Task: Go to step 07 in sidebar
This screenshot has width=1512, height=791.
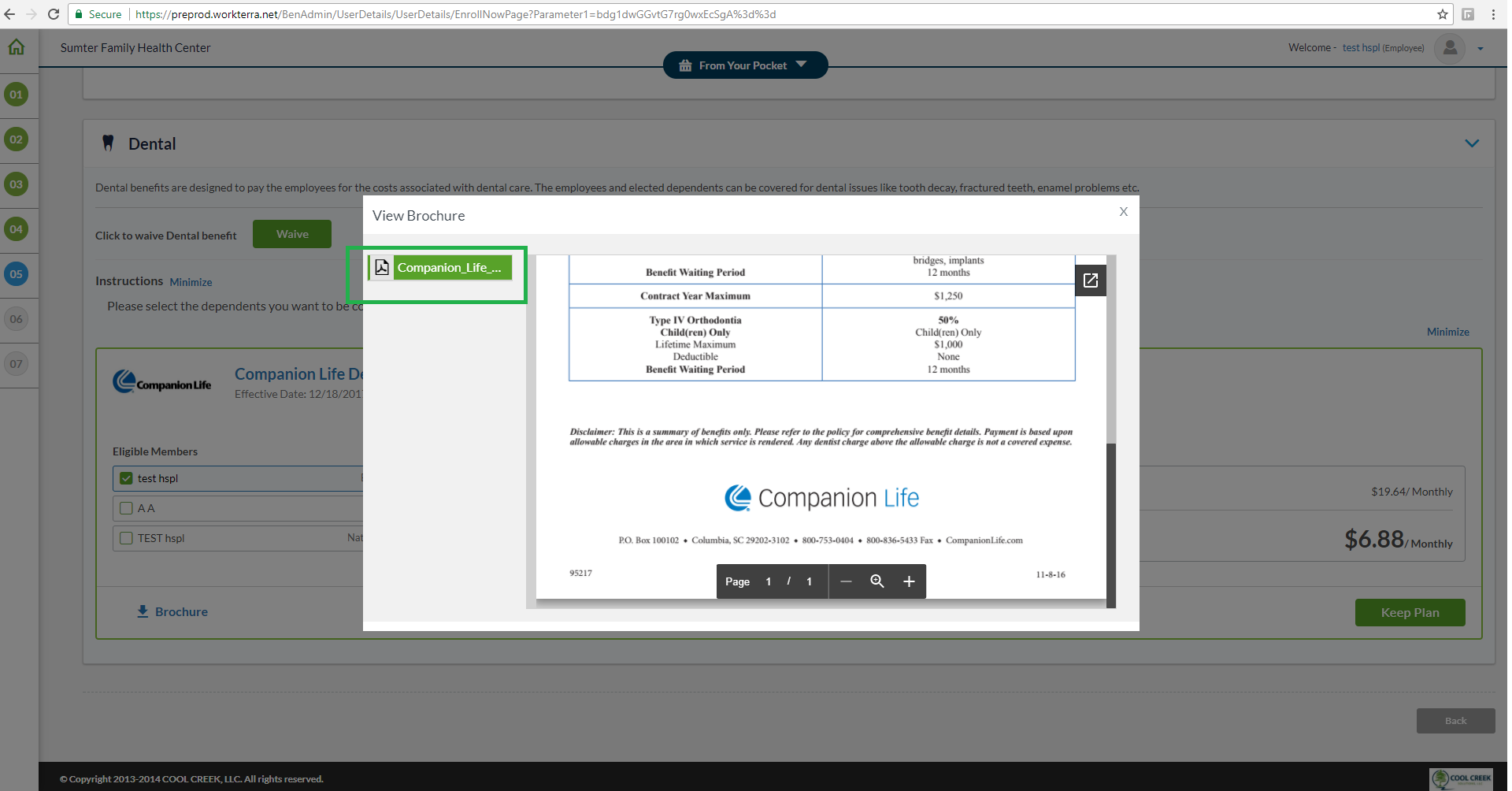Action: 16,364
